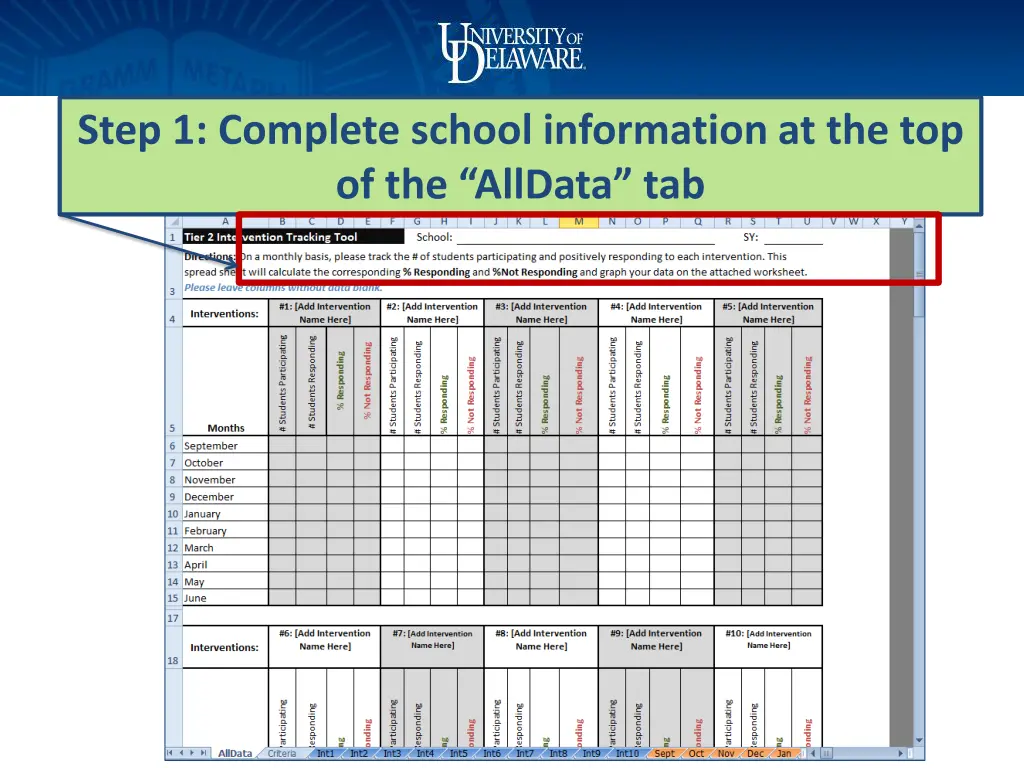
Task: Click the next sheet navigation arrow
Action: click(x=193, y=753)
